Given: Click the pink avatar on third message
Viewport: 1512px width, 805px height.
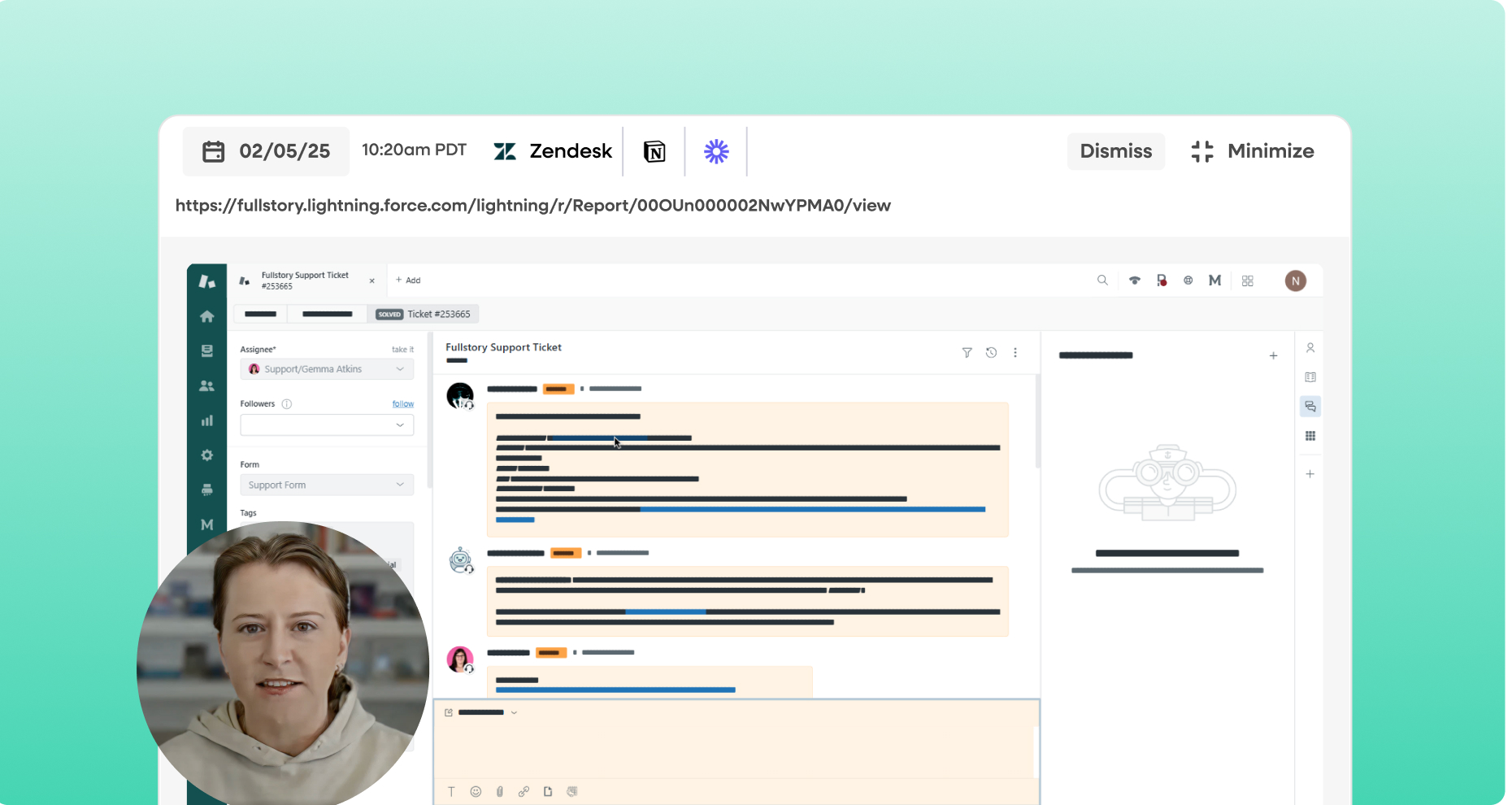Looking at the screenshot, I should click(x=460, y=659).
